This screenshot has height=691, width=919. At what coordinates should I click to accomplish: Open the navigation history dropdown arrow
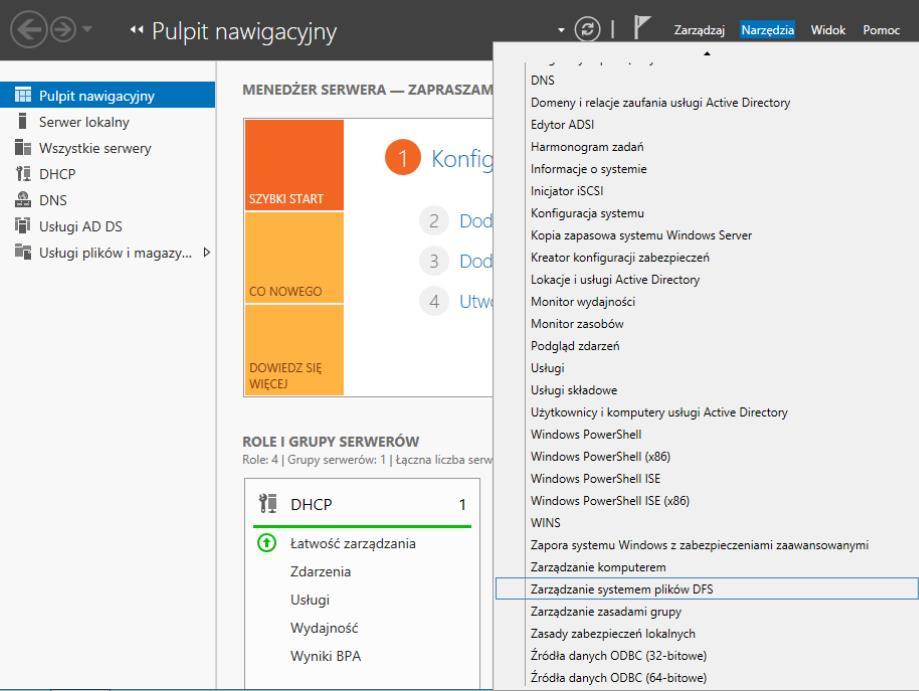(x=87, y=28)
